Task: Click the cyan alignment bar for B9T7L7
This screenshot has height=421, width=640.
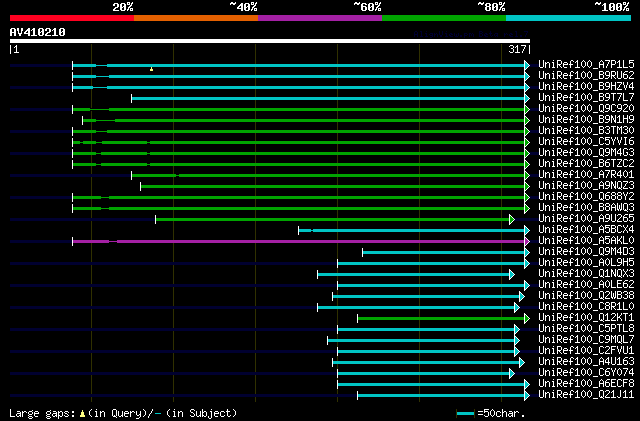Action: tap(330, 98)
